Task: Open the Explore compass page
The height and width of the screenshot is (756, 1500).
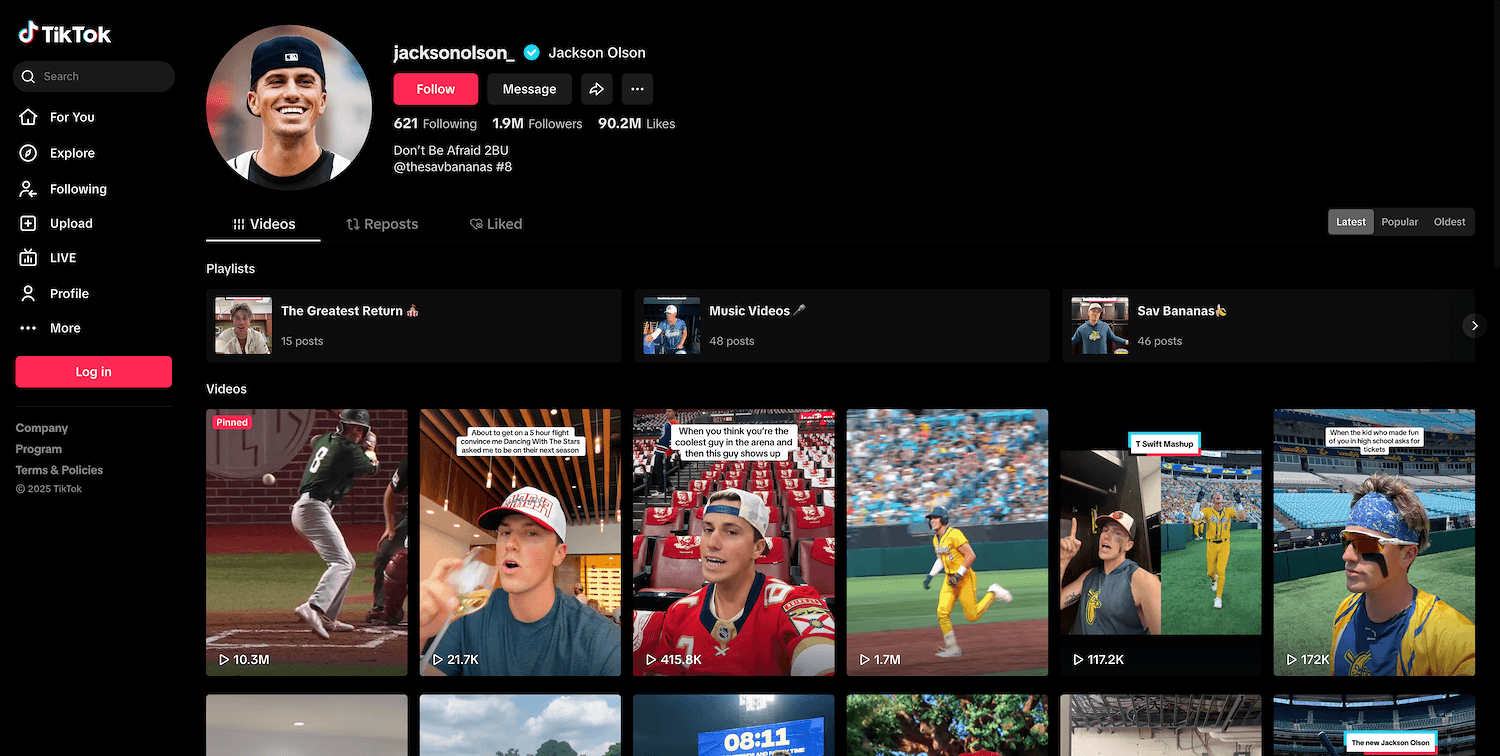Action: point(71,153)
